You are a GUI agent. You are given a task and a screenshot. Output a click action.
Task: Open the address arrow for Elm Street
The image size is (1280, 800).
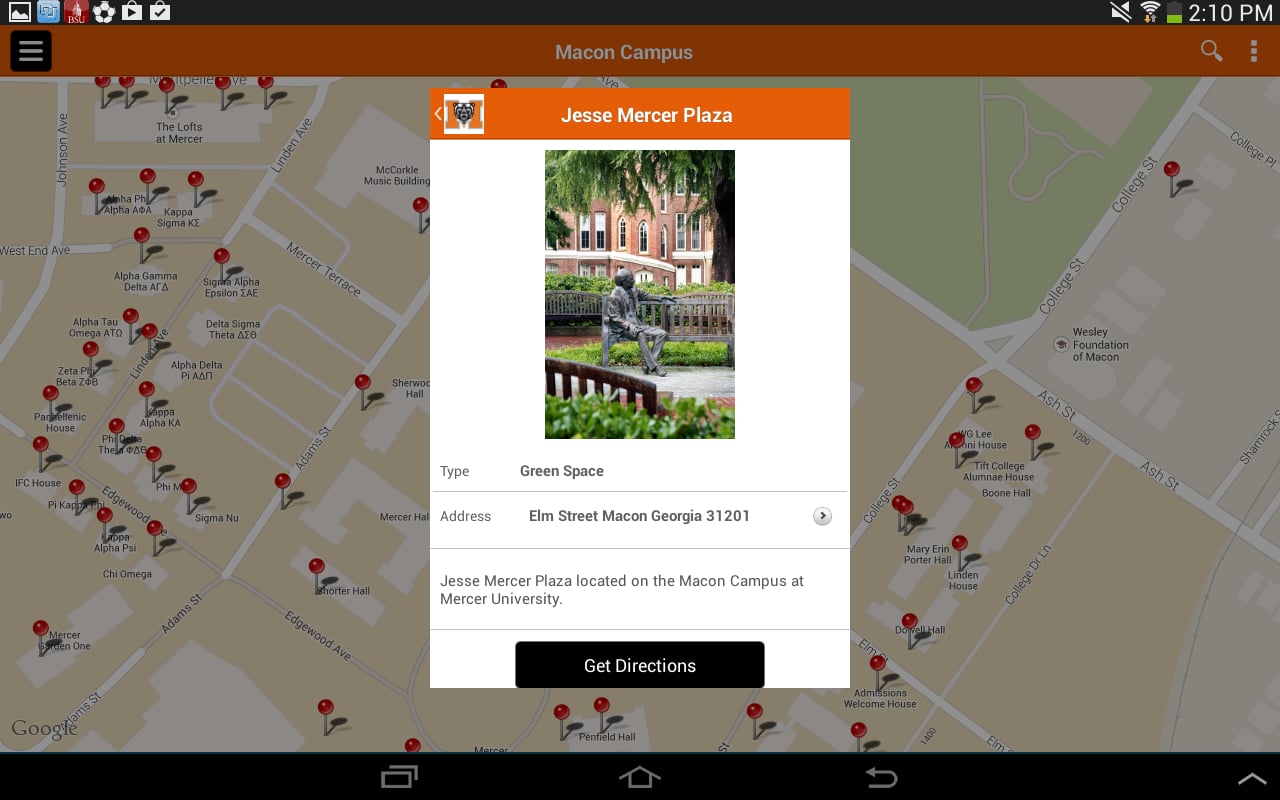pos(822,516)
